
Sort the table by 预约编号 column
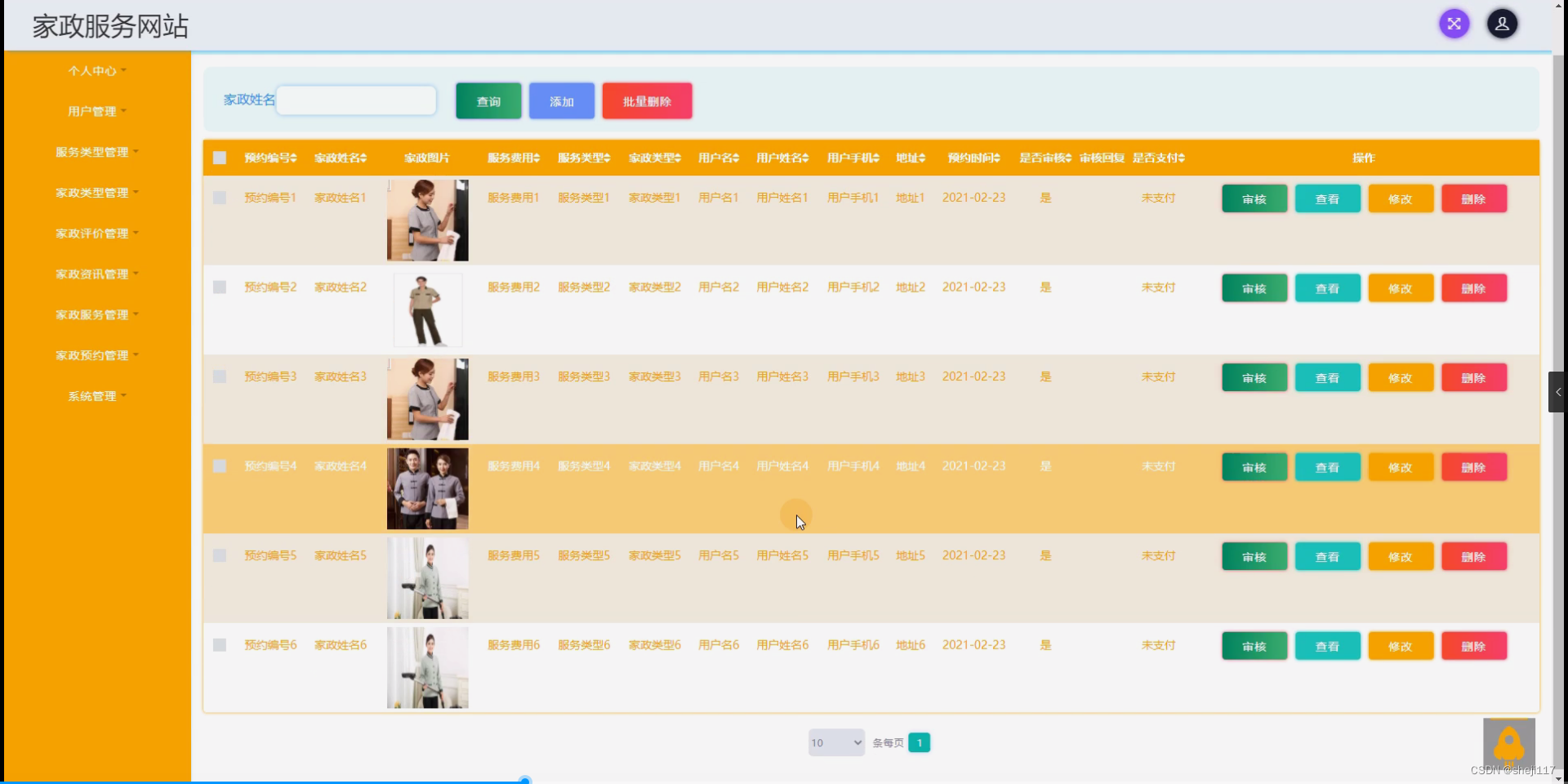tap(270, 158)
